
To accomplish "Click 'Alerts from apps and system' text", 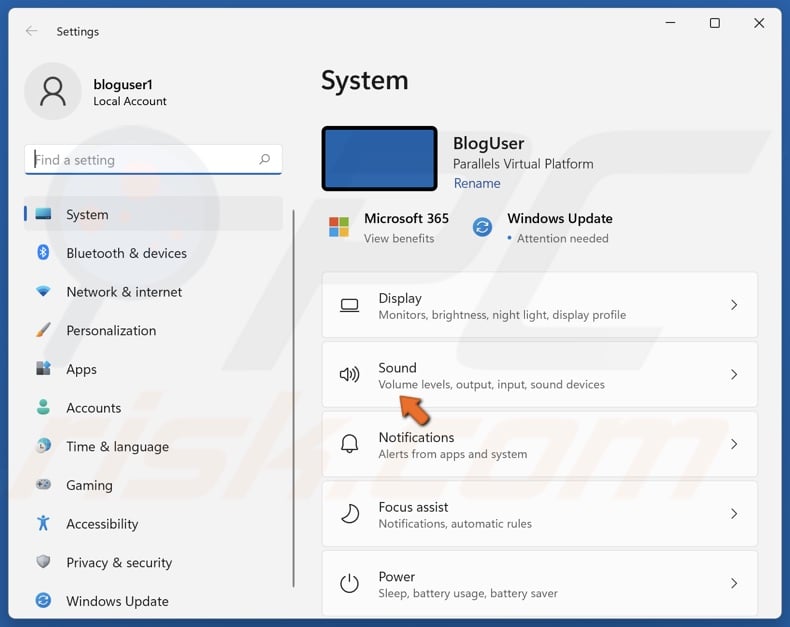I will point(453,454).
